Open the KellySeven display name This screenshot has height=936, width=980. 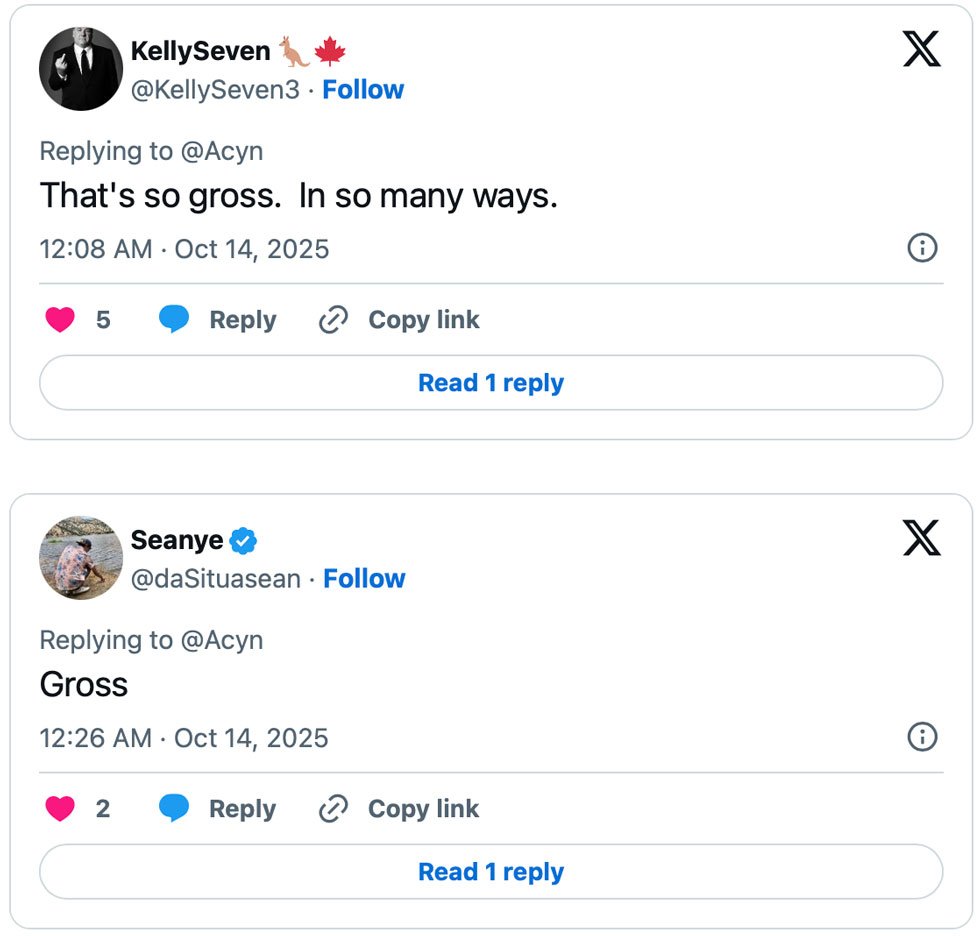(x=201, y=51)
